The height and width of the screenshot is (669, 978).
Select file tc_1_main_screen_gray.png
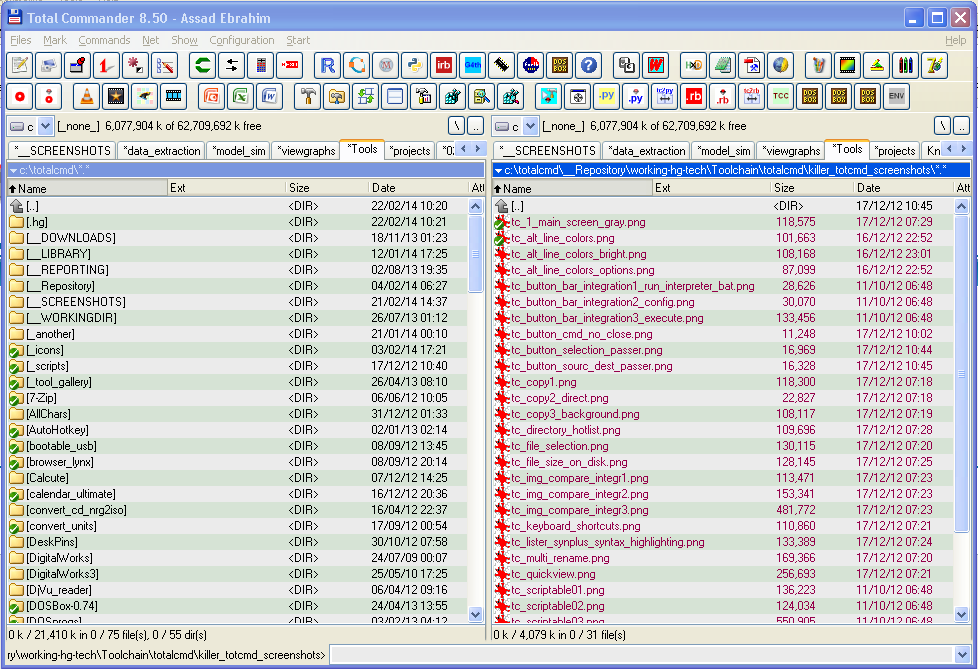[x=723, y=222]
